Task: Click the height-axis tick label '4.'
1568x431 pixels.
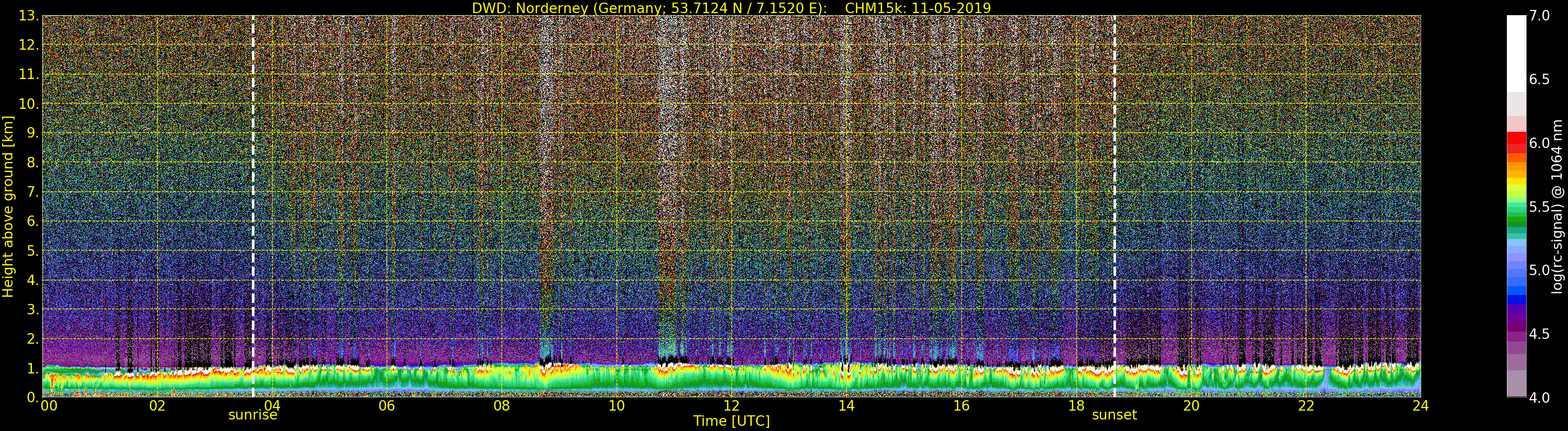Action: [x=32, y=280]
